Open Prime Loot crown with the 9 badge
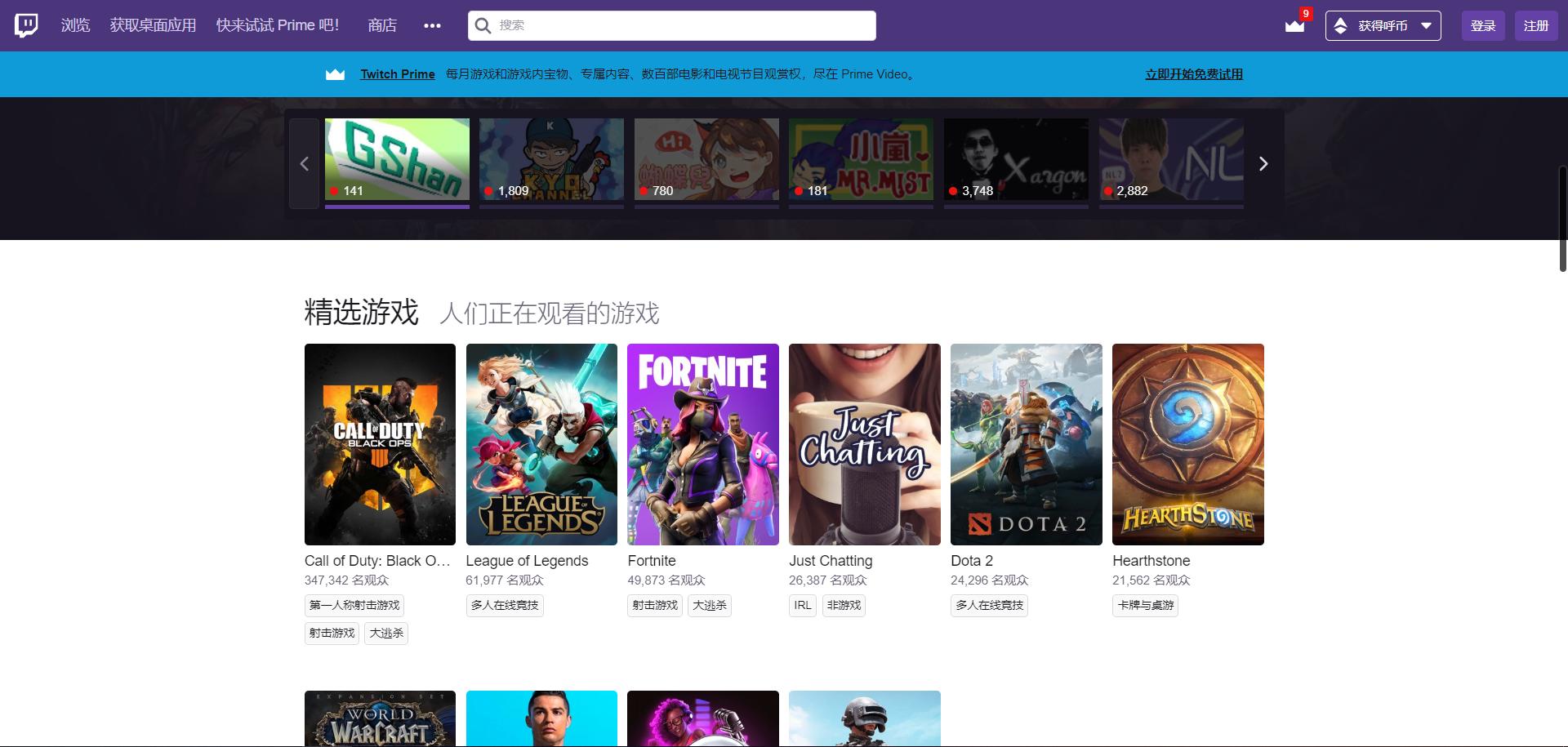 pyautogui.click(x=1294, y=27)
